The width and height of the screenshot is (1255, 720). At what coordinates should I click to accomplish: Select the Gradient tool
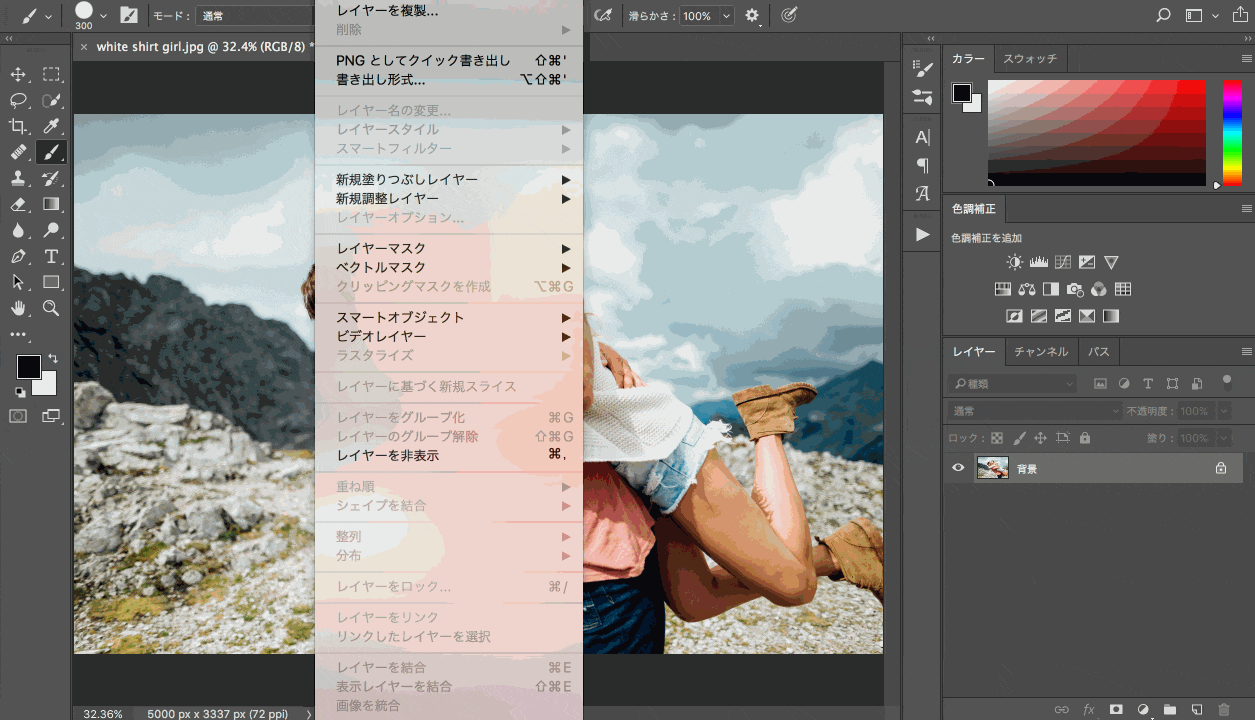click(51, 204)
